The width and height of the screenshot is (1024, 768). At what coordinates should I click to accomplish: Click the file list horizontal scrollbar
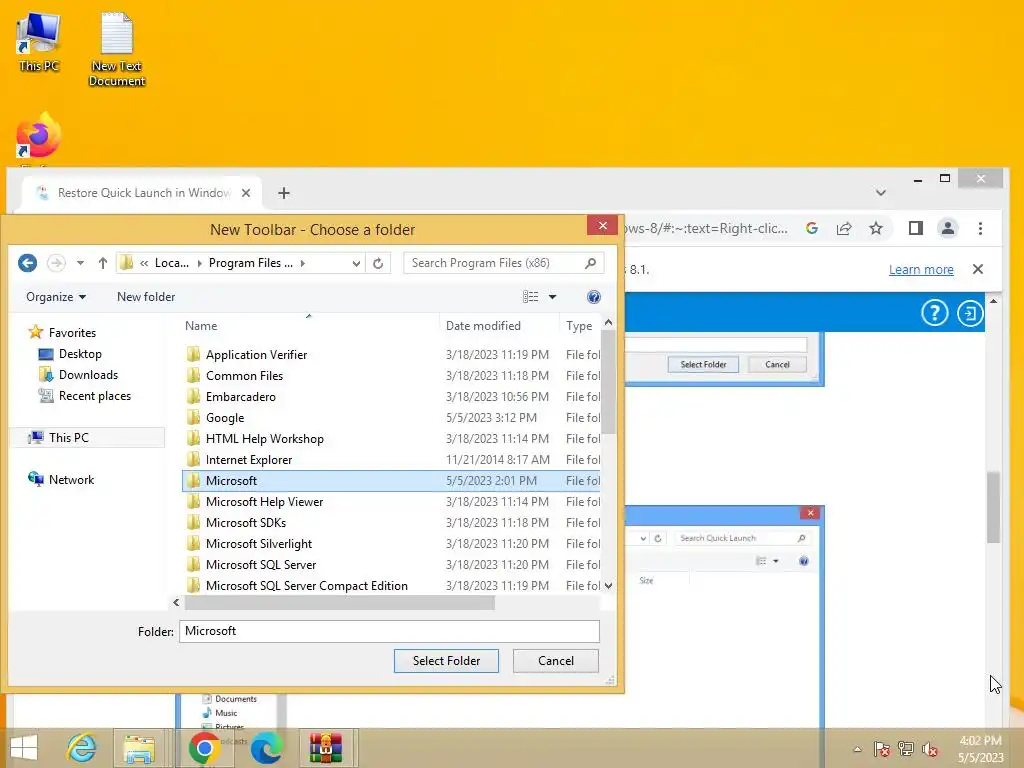point(340,603)
